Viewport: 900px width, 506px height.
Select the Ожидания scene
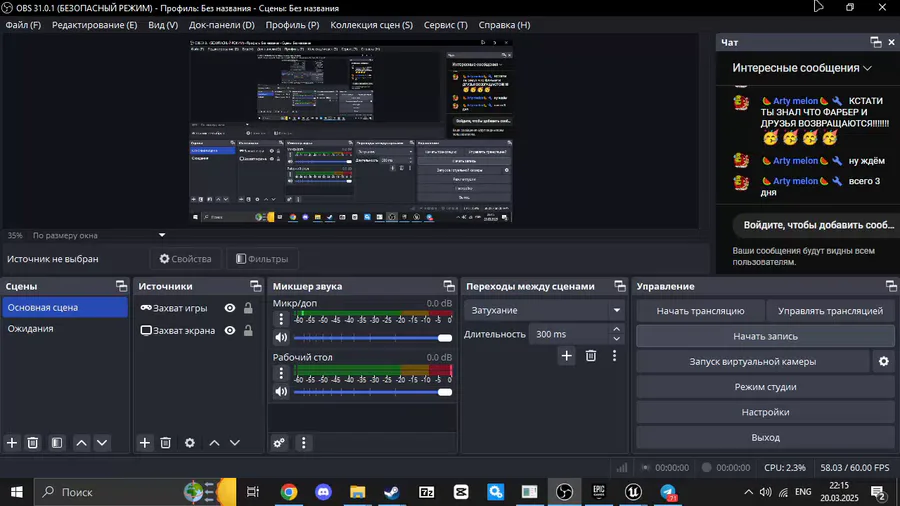(65, 329)
